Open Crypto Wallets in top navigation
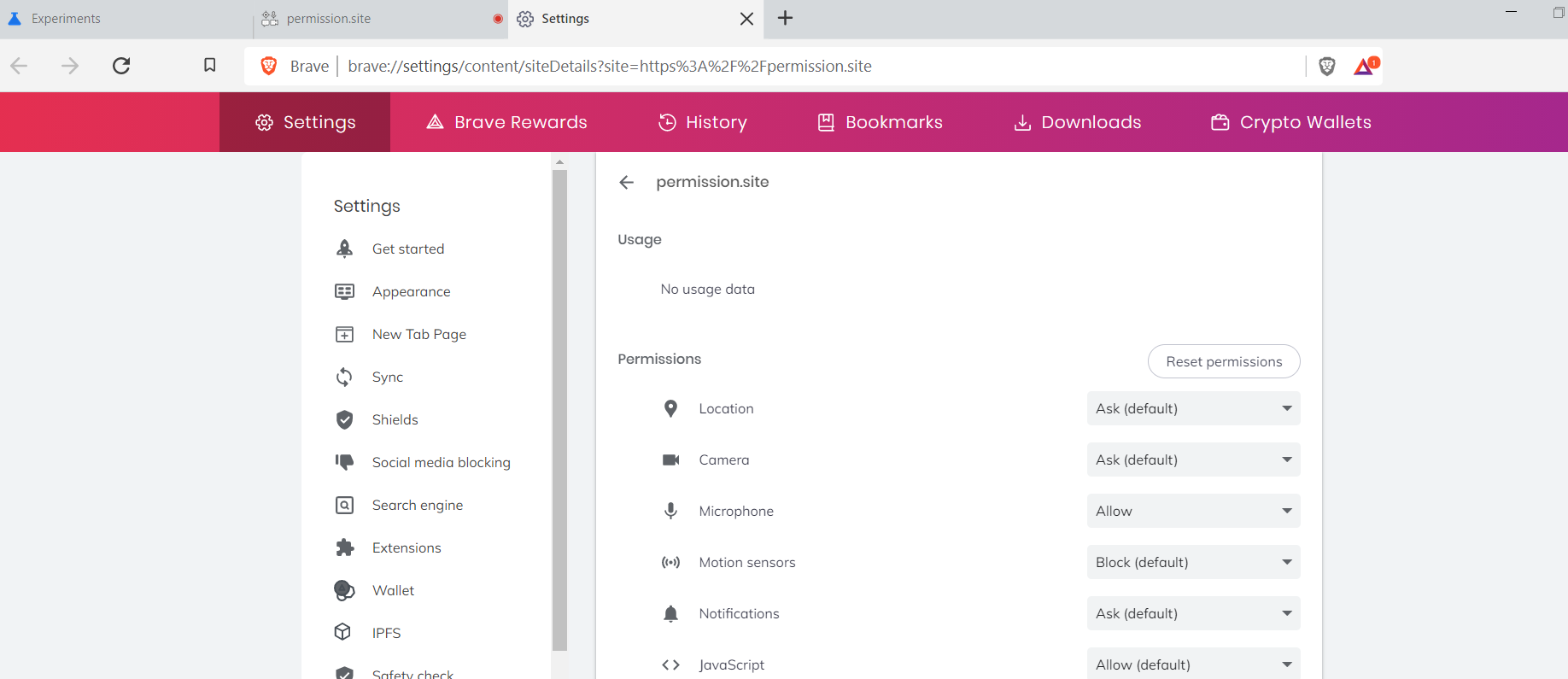This screenshot has width=1568, height=679. coord(1291,122)
